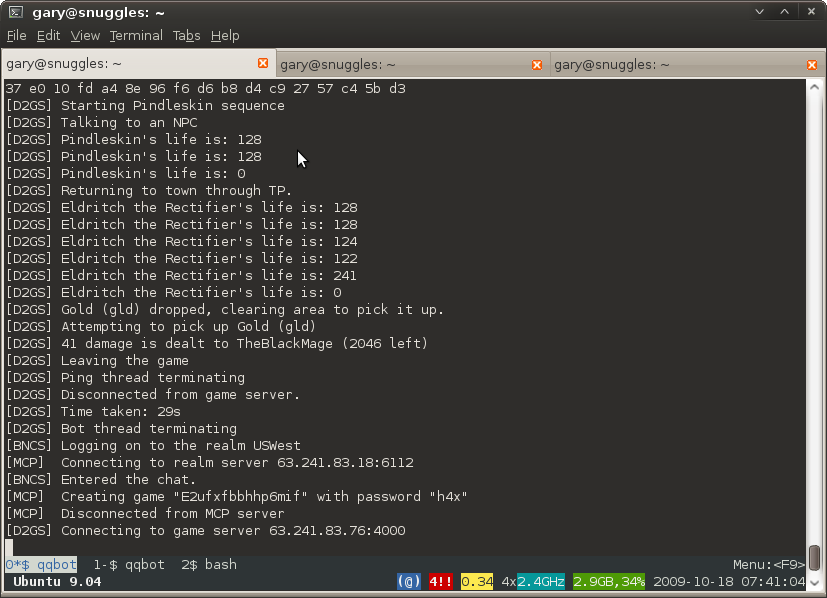
Task: Click the 2.4GHz CPU frequency indicator
Action: coord(542,581)
